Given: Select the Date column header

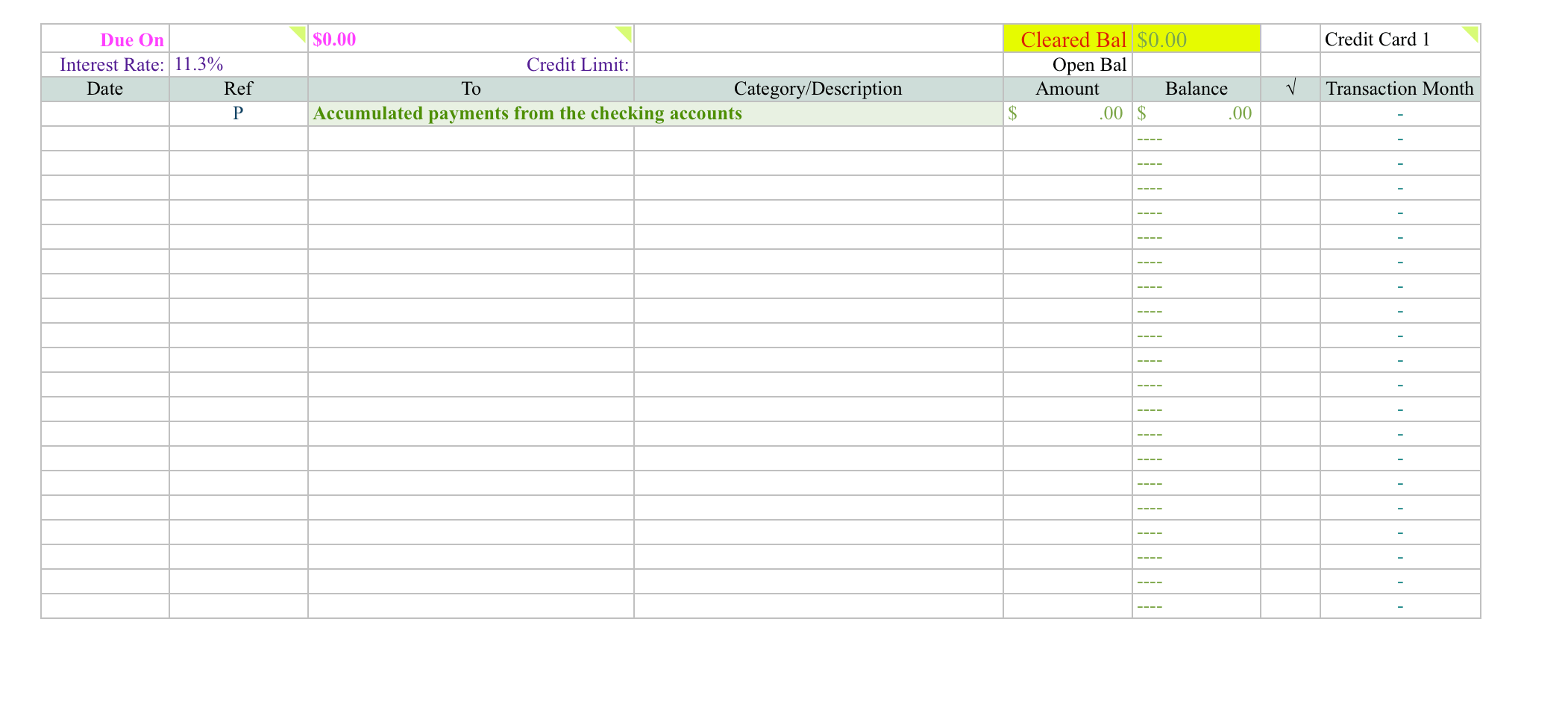Looking at the screenshot, I should pyautogui.click(x=104, y=88).
